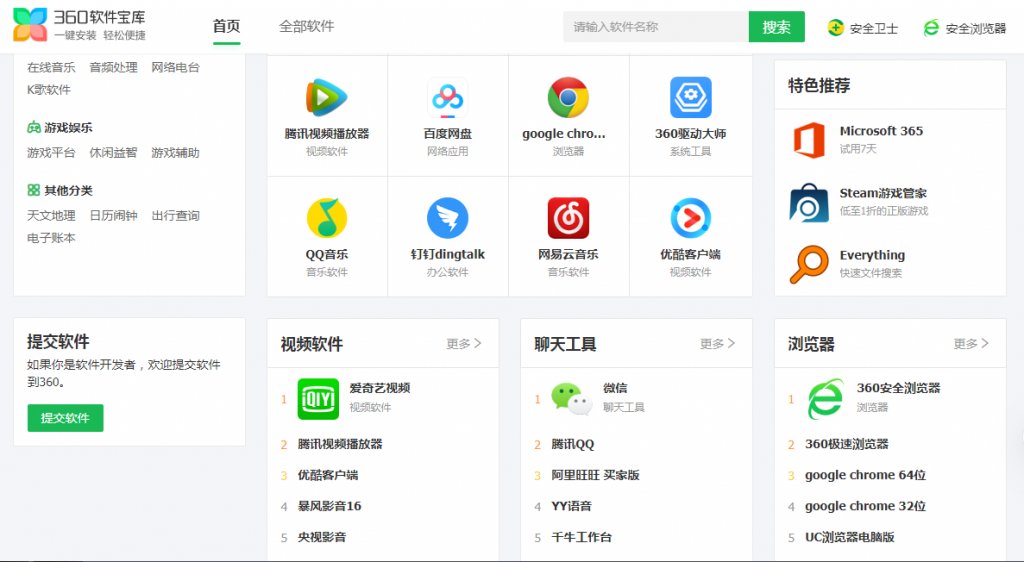Open the 出行查询 category link
1024x562 pixels.
coord(175,215)
